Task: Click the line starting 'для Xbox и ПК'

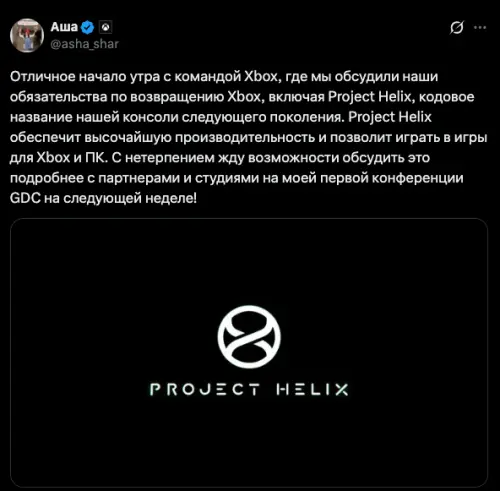Action: pyautogui.click(x=220, y=158)
